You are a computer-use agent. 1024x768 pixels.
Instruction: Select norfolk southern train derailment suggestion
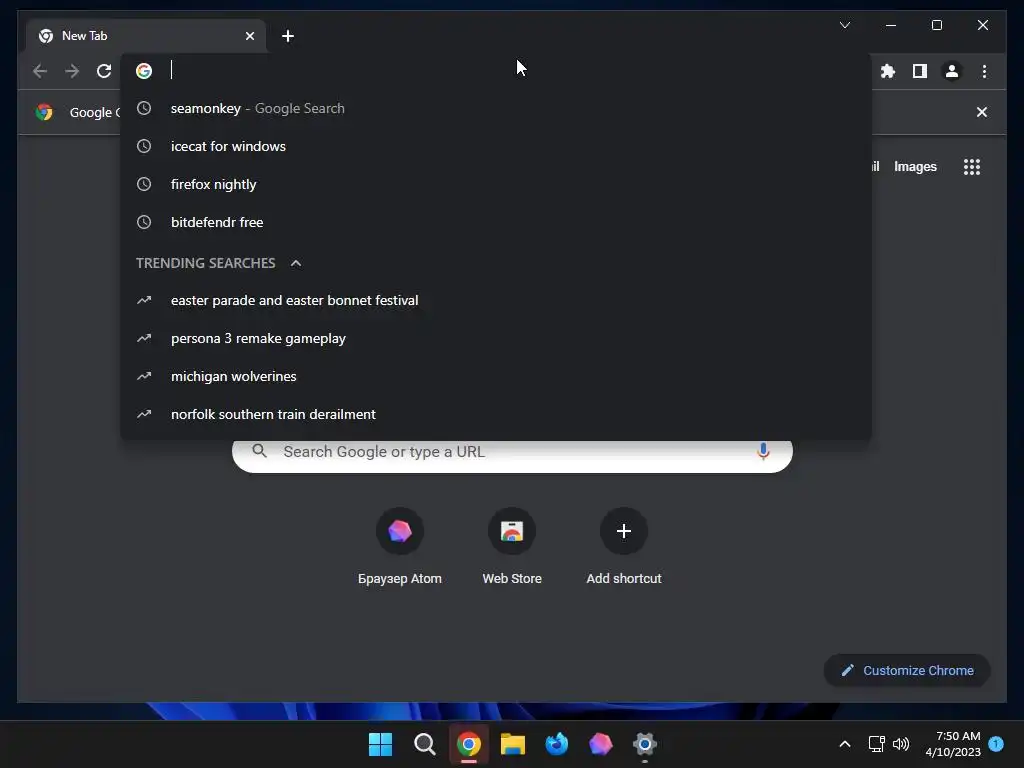[x=496, y=414]
